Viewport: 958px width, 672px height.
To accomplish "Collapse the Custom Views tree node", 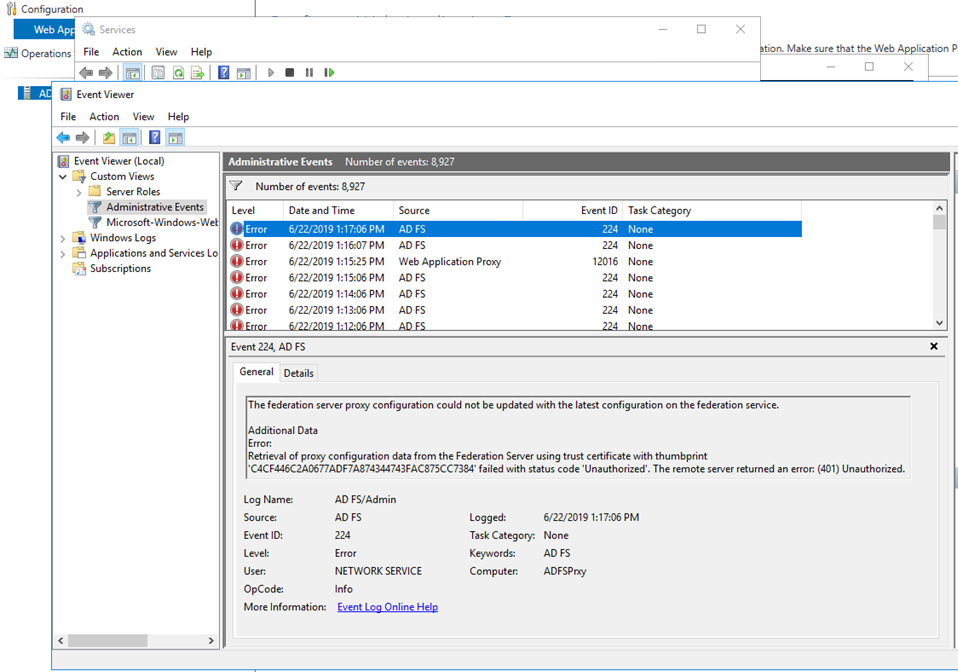I will click(62, 177).
